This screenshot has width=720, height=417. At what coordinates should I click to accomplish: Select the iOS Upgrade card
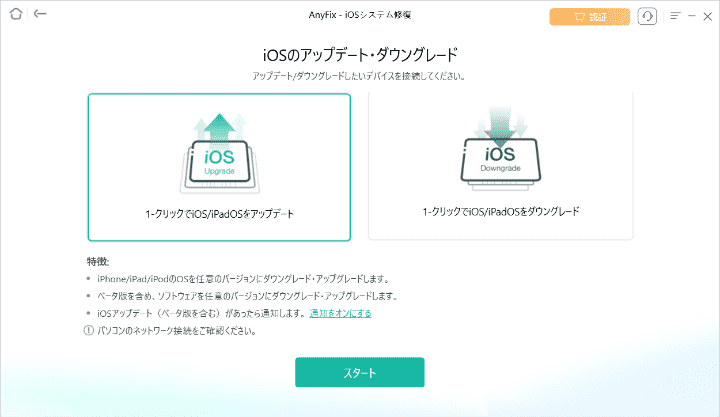(x=219, y=167)
